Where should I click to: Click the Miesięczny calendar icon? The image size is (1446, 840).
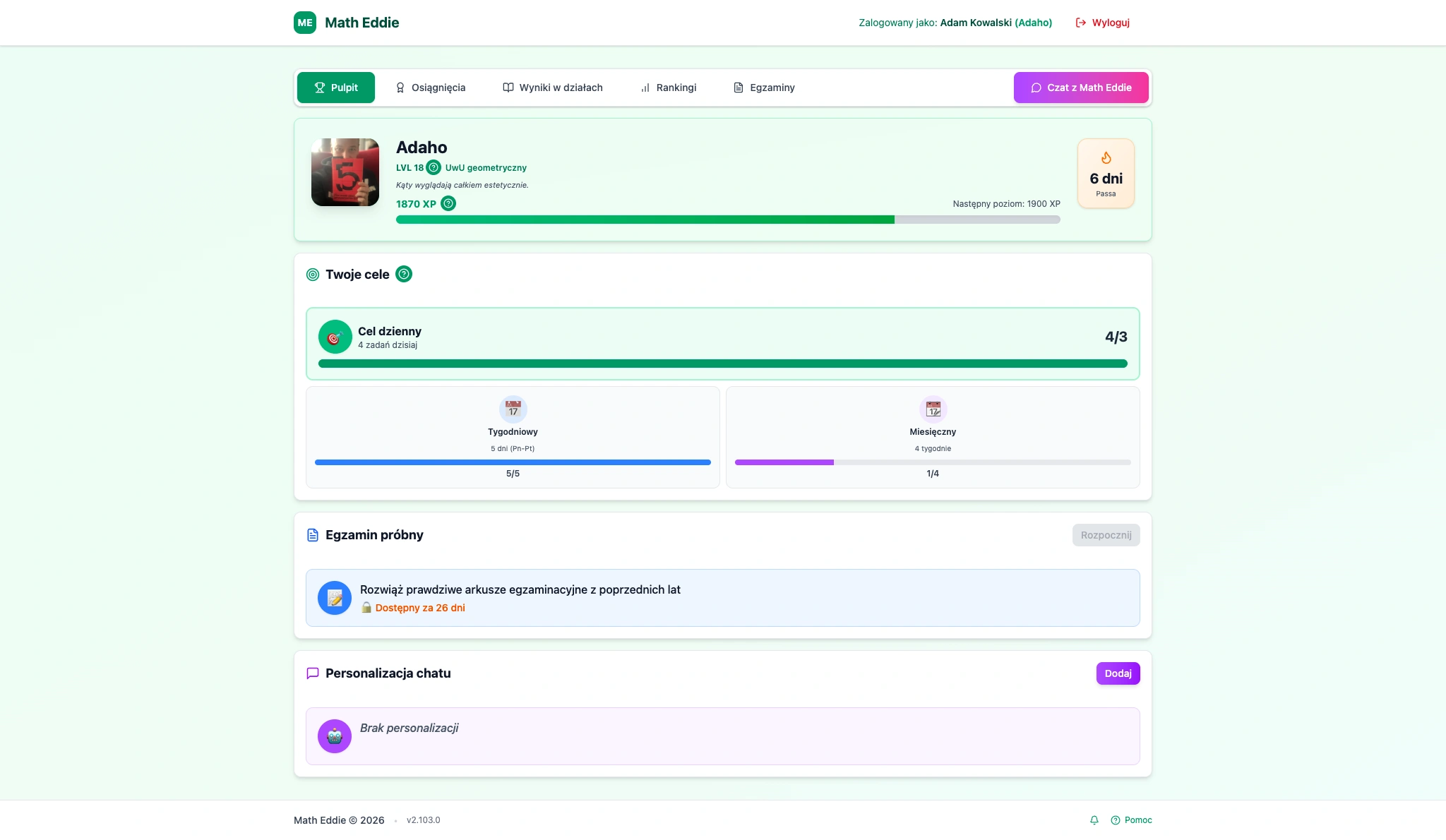pos(933,409)
